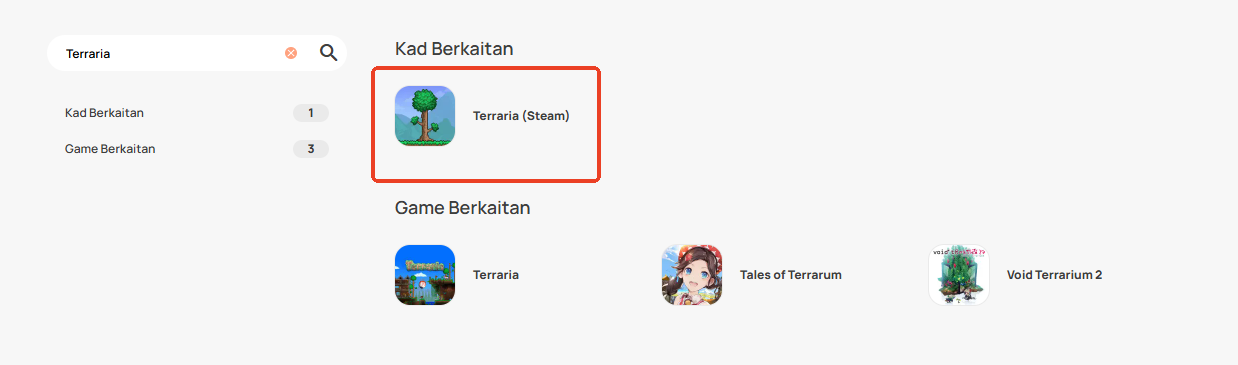Image resolution: width=1238 pixels, height=365 pixels.
Task: Select the red-outlined Terraria (Steam) card
Action: tap(486, 125)
